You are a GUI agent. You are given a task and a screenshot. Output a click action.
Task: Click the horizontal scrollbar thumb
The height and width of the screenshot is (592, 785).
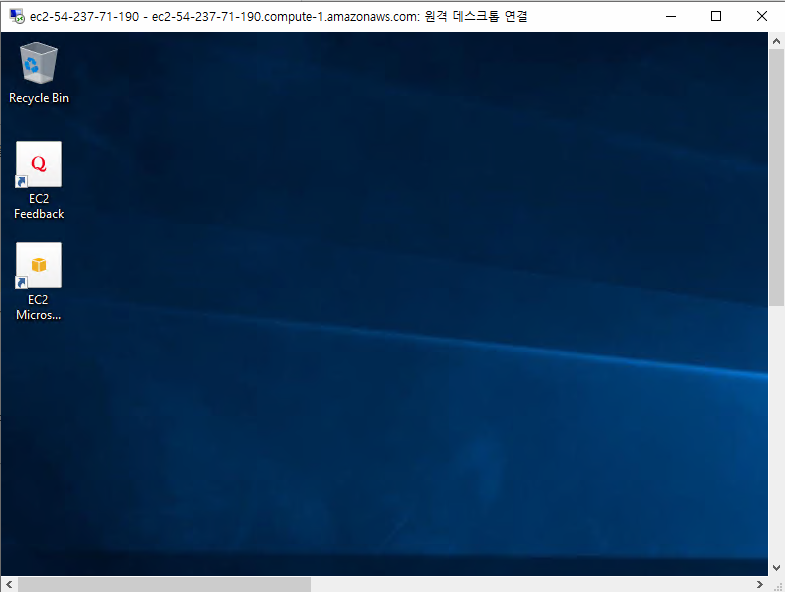[164, 584]
